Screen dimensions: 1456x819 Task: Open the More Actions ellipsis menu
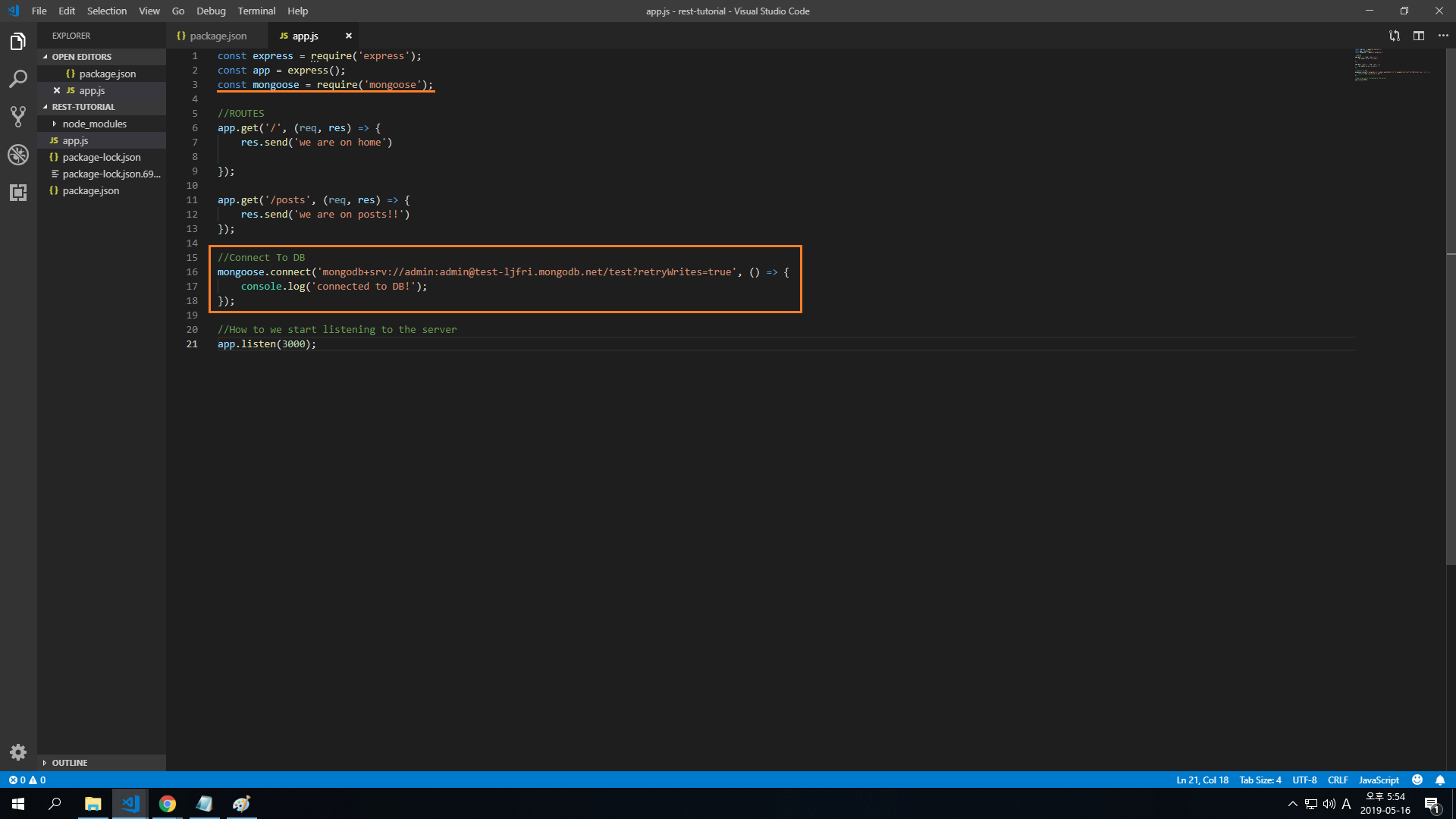click(x=1443, y=36)
